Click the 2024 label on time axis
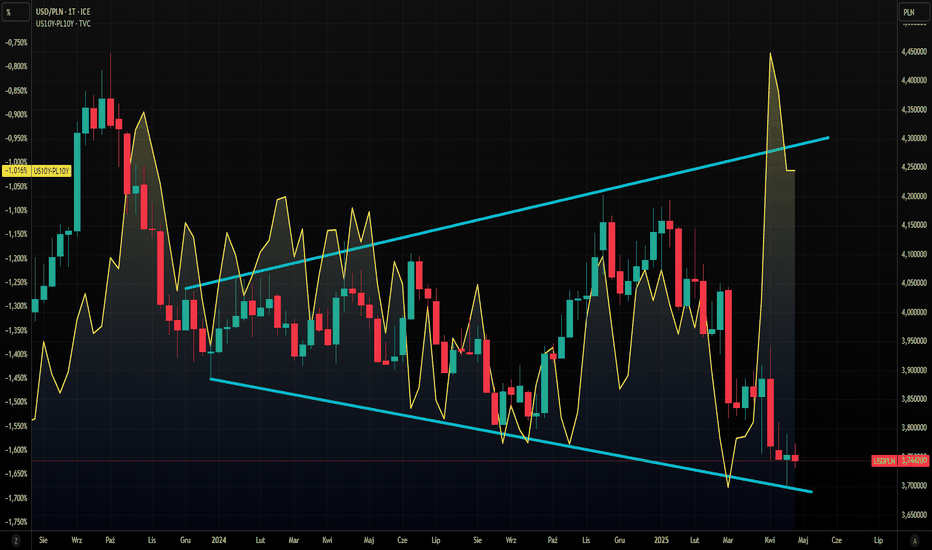The height and width of the screenshot is (550, 932). coord(219,538)
